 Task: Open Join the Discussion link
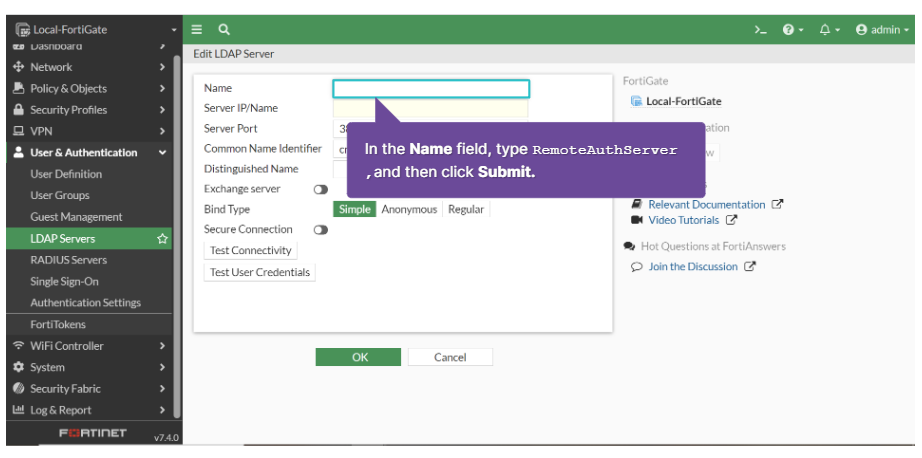(x=693, y=266)
